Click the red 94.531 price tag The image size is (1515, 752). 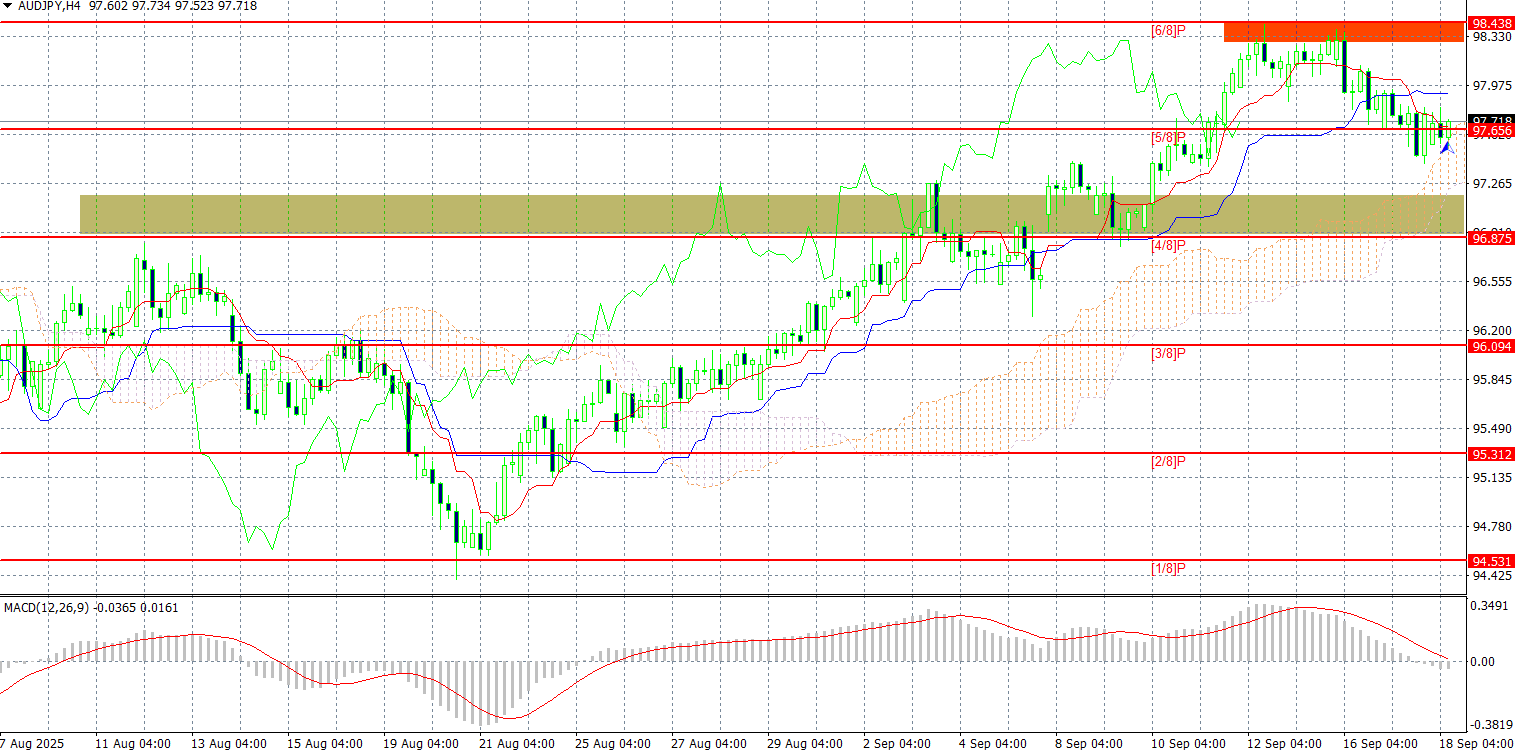coord(1491,561)
